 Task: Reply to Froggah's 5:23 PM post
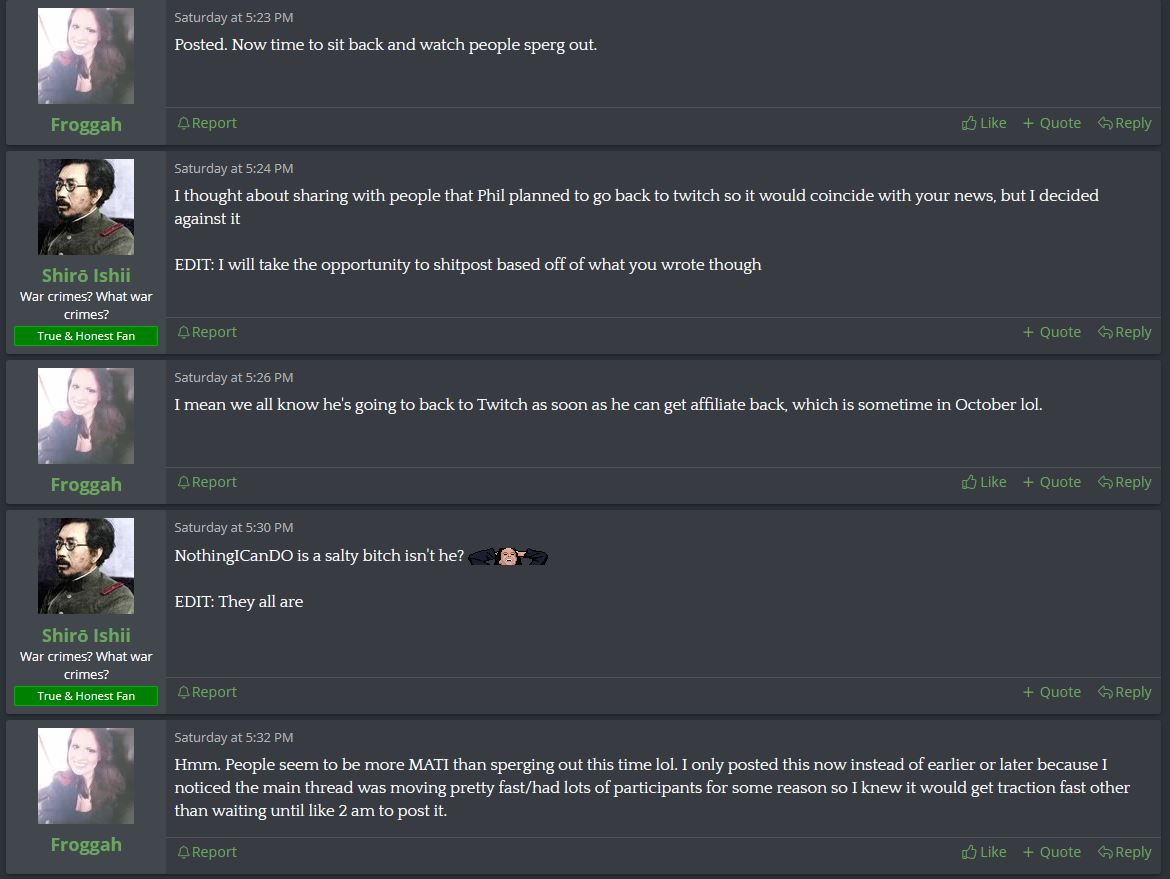tap(1124, 123)
